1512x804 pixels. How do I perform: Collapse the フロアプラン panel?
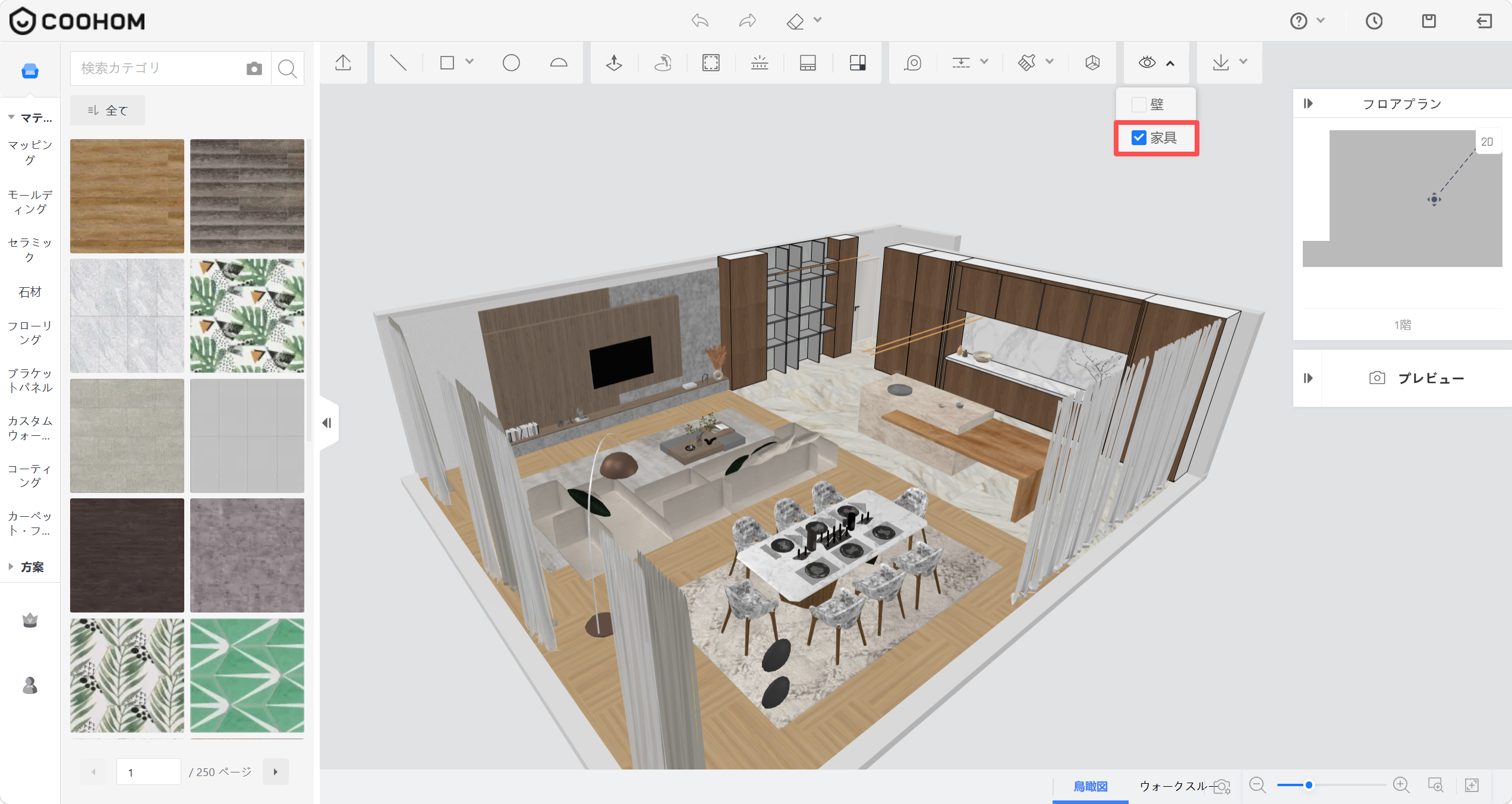click(1308, 103)
